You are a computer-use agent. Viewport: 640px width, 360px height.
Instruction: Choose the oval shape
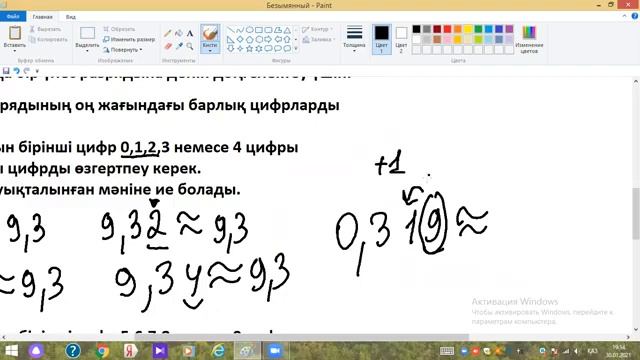point(249,30)
